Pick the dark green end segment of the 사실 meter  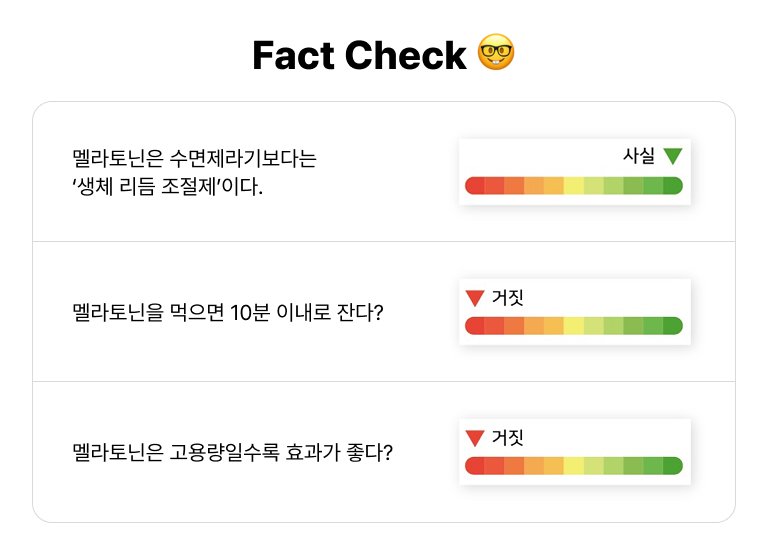(x=673, y=185)
